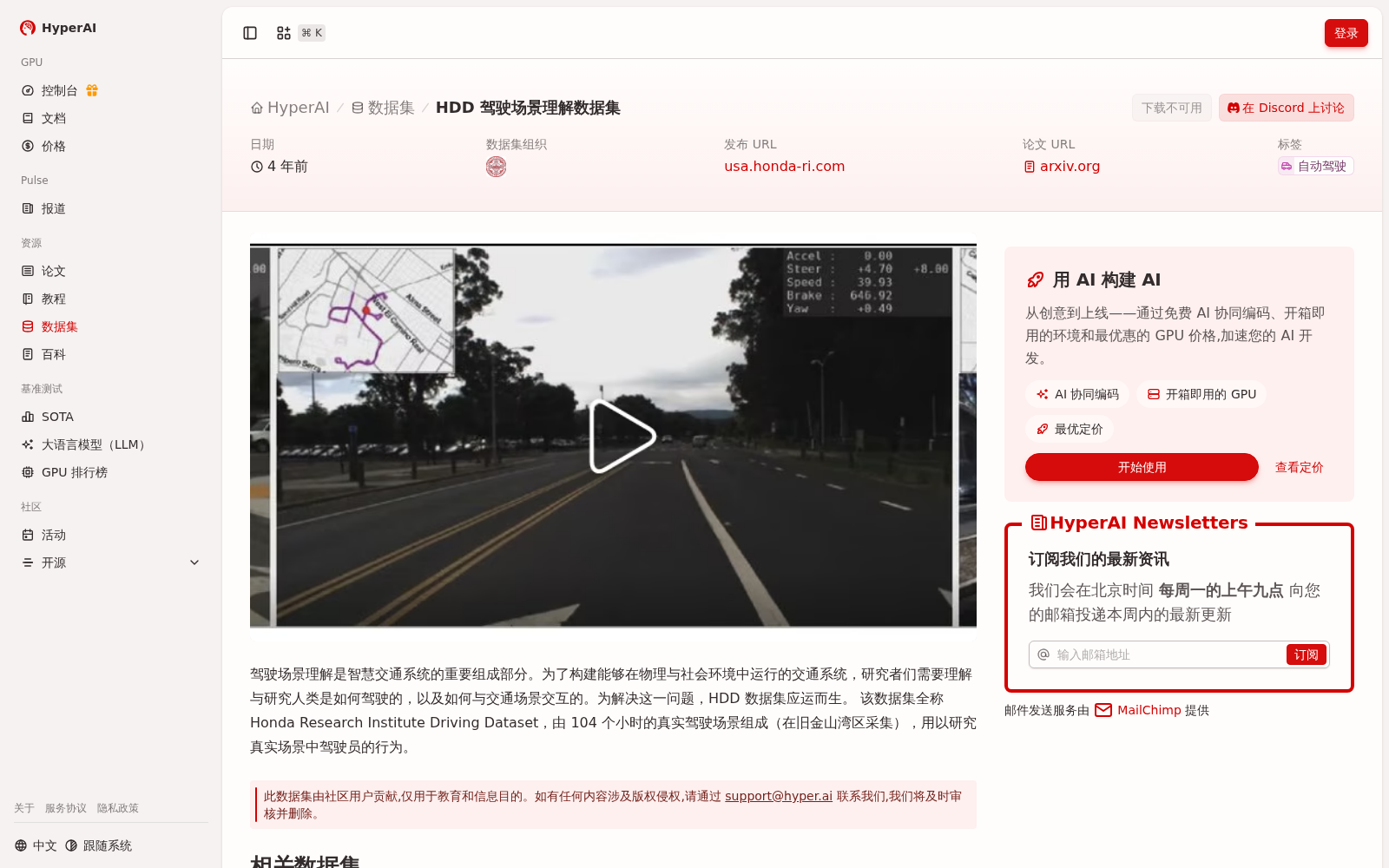The image size is (1389, 868).
Task: Click the gift icon beside 控制台
Action: [92, 90]
